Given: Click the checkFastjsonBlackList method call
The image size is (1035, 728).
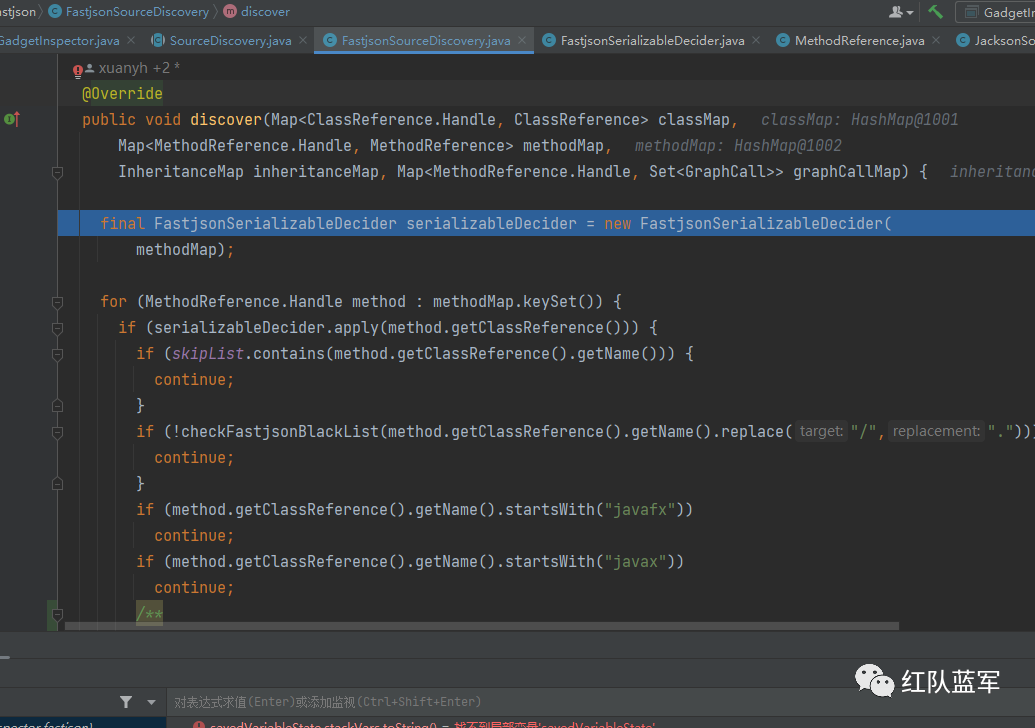Looking at the screenshot, I should click(281, 432).
